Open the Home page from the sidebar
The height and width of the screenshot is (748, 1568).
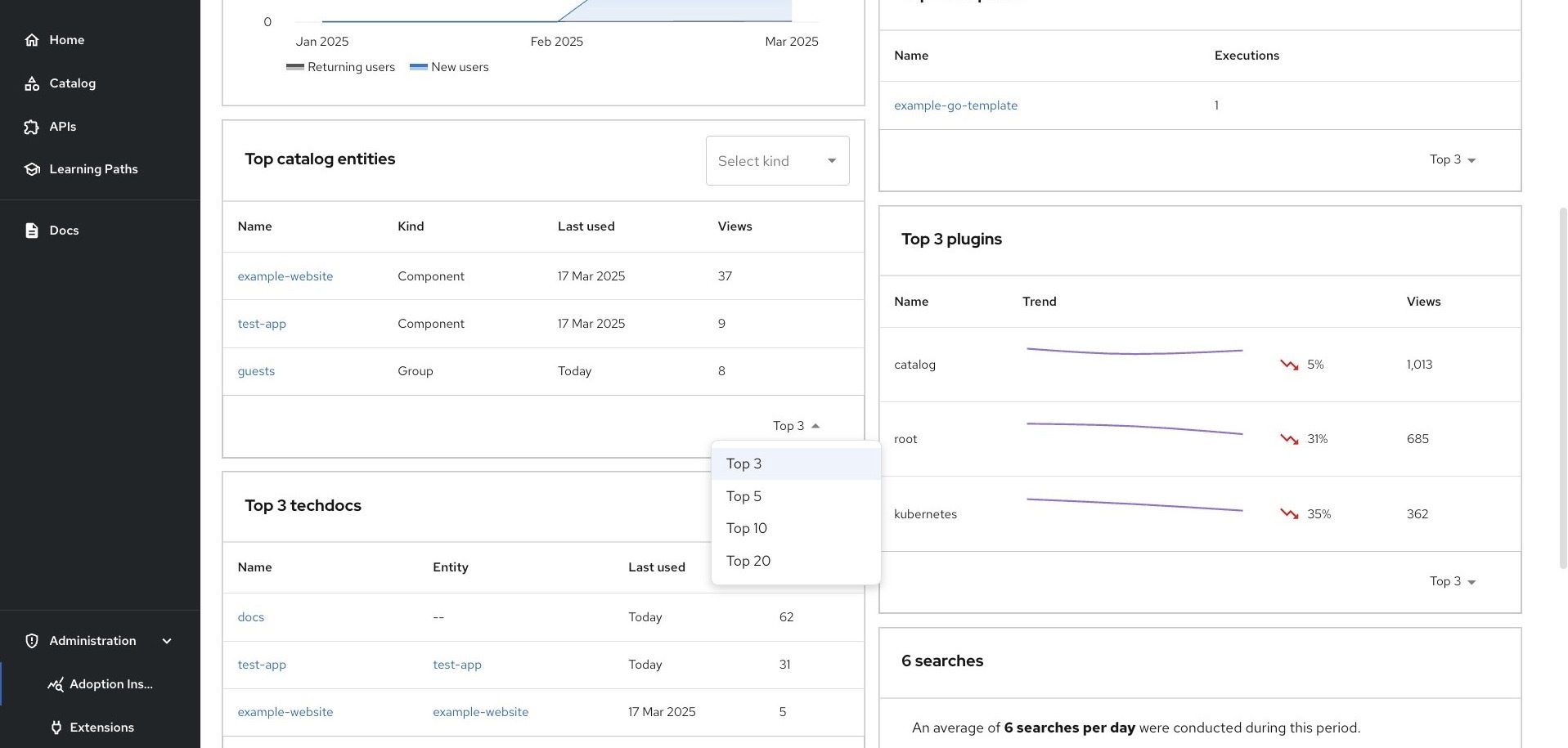click(x=32, y=39)
